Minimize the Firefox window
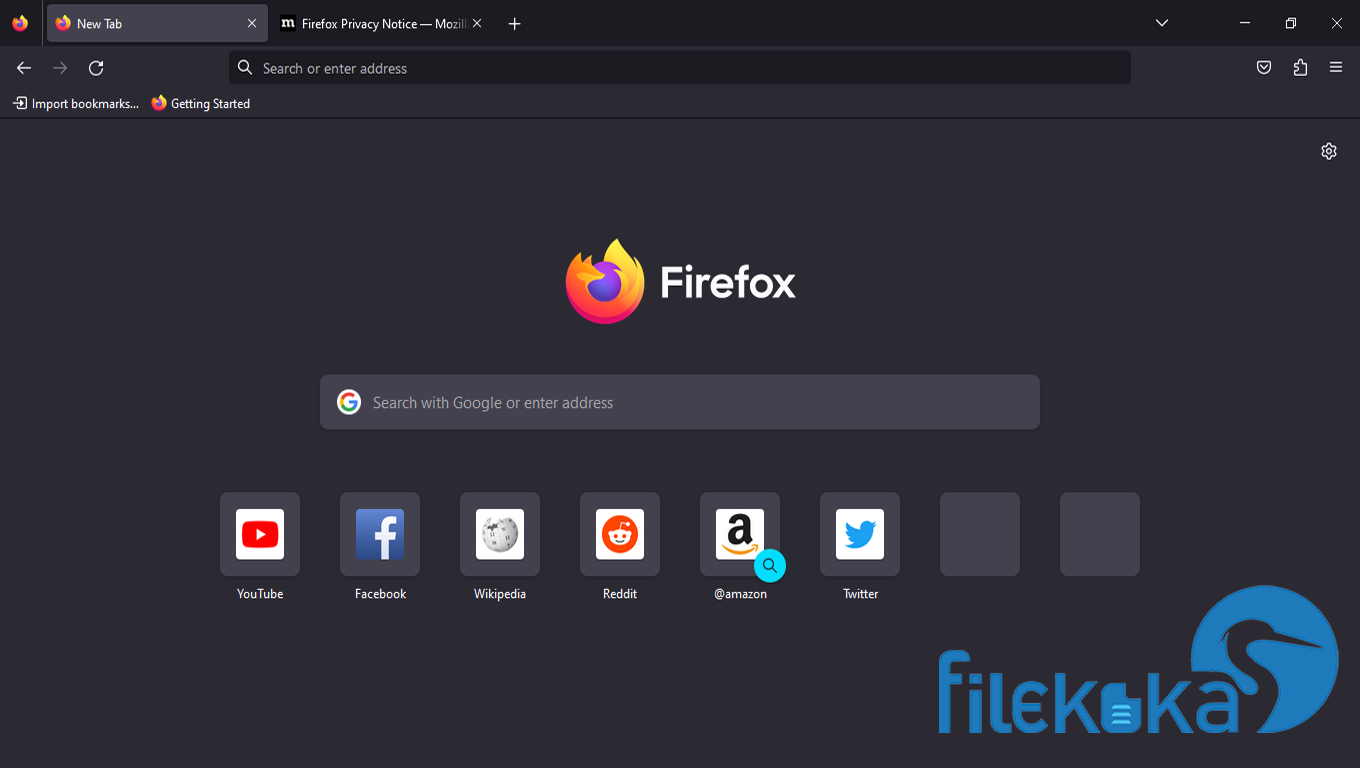The image size is (1360, 768). coord(1245,23)
